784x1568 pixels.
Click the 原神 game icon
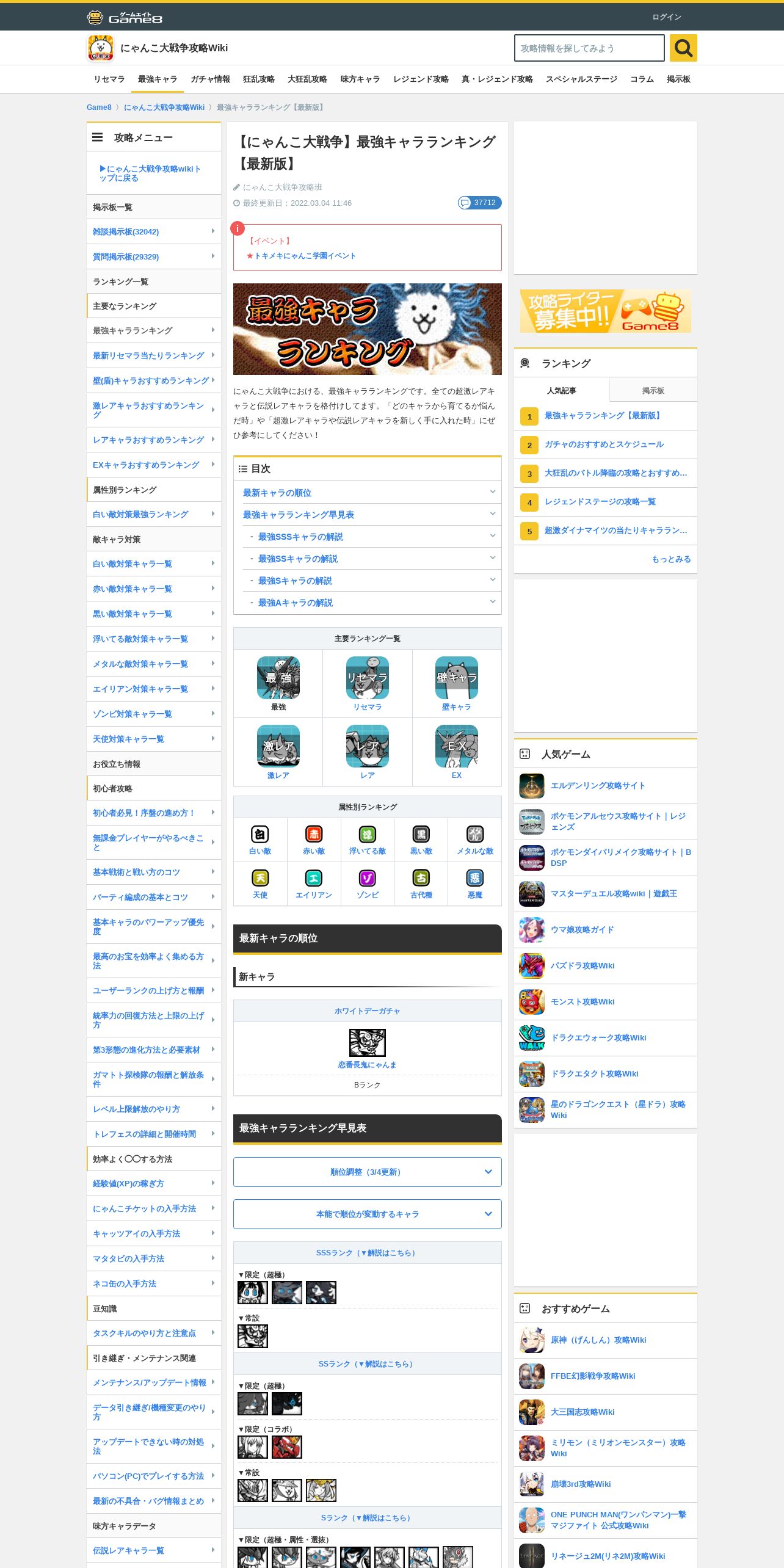pyautogui.click(x=532, y=1340)
